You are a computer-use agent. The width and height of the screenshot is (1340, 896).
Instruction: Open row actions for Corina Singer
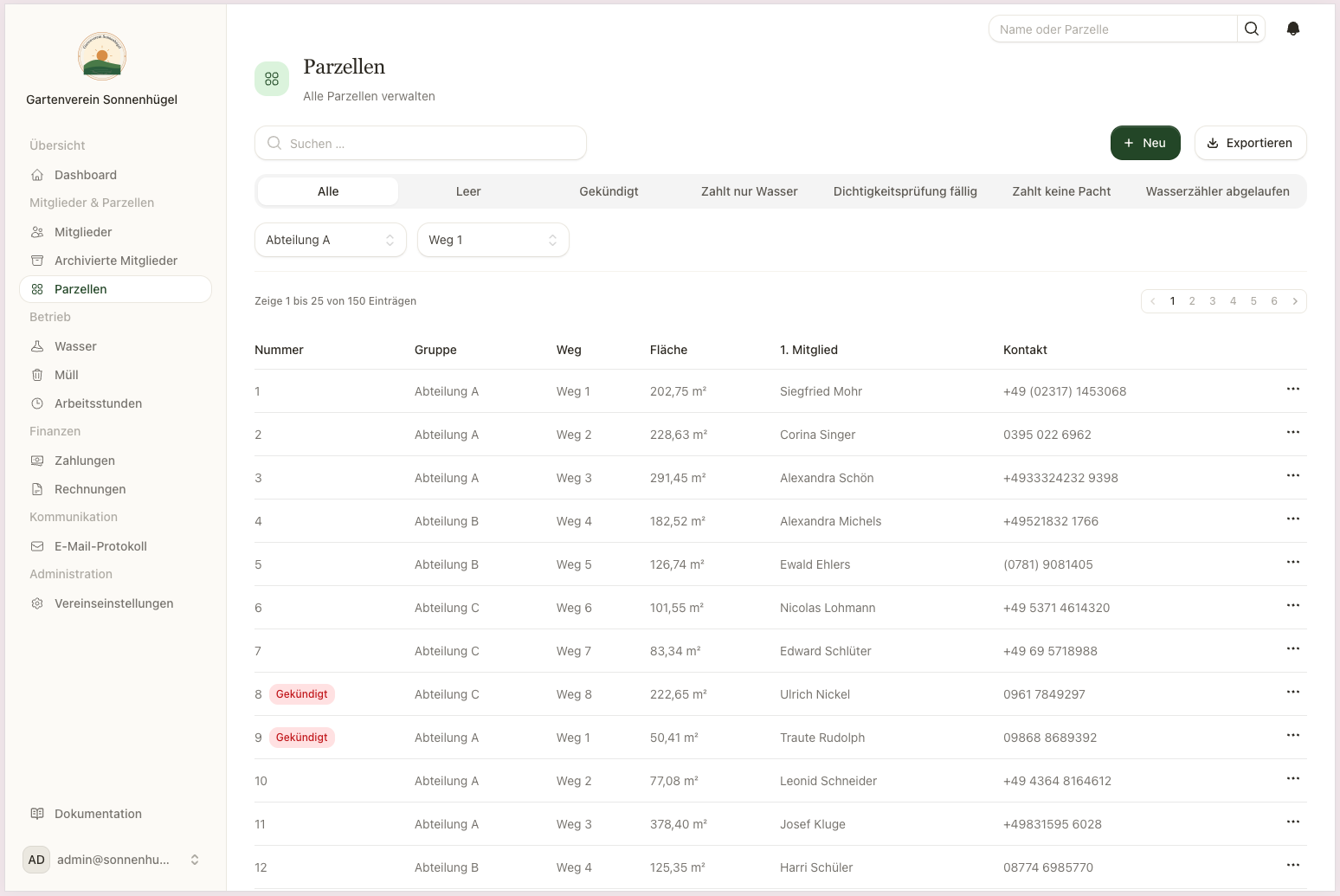point(1293,433)
